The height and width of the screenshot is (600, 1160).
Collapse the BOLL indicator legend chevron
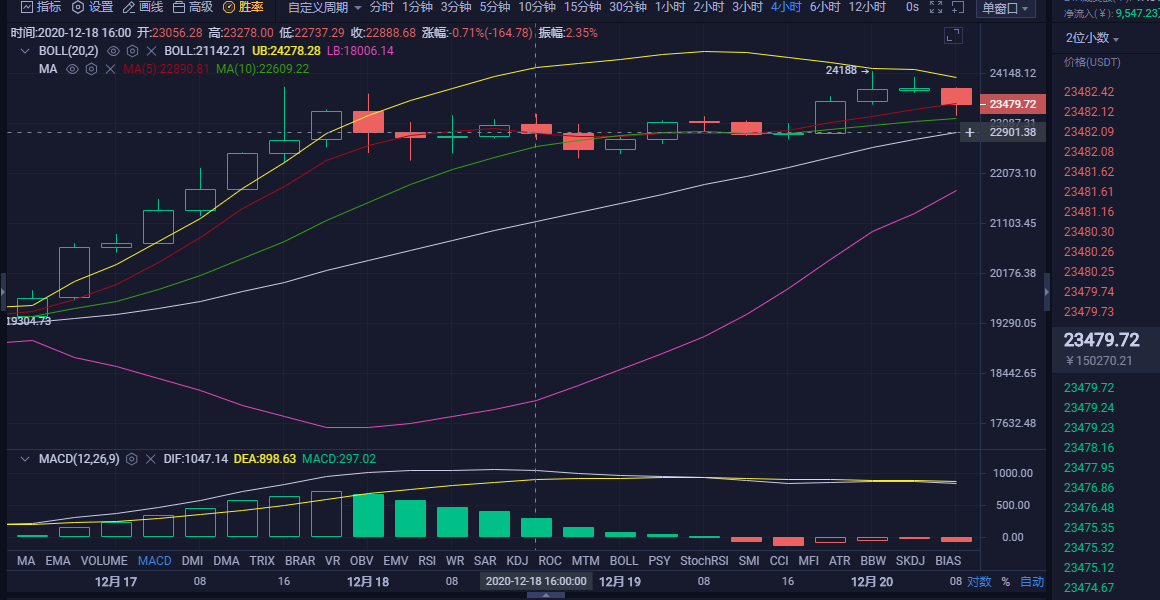25,51
